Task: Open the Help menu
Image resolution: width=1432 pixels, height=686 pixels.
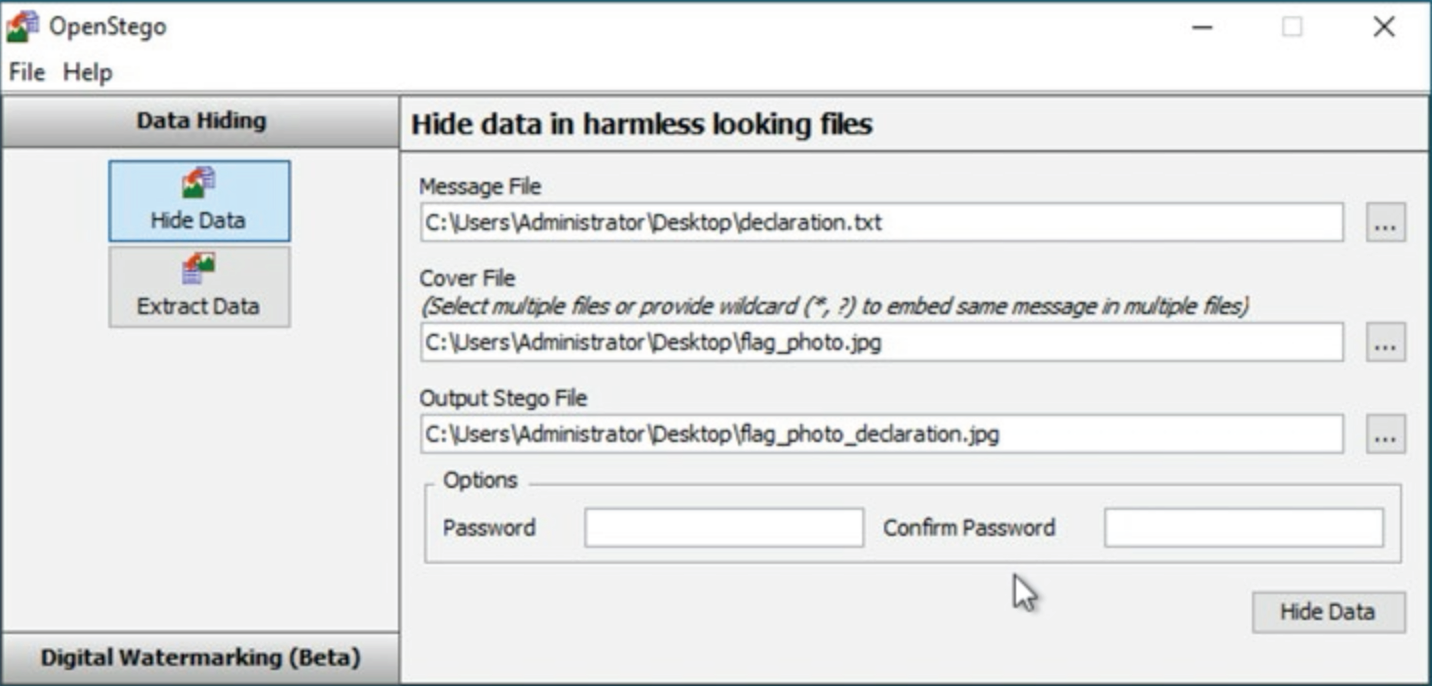Action: 88,72
